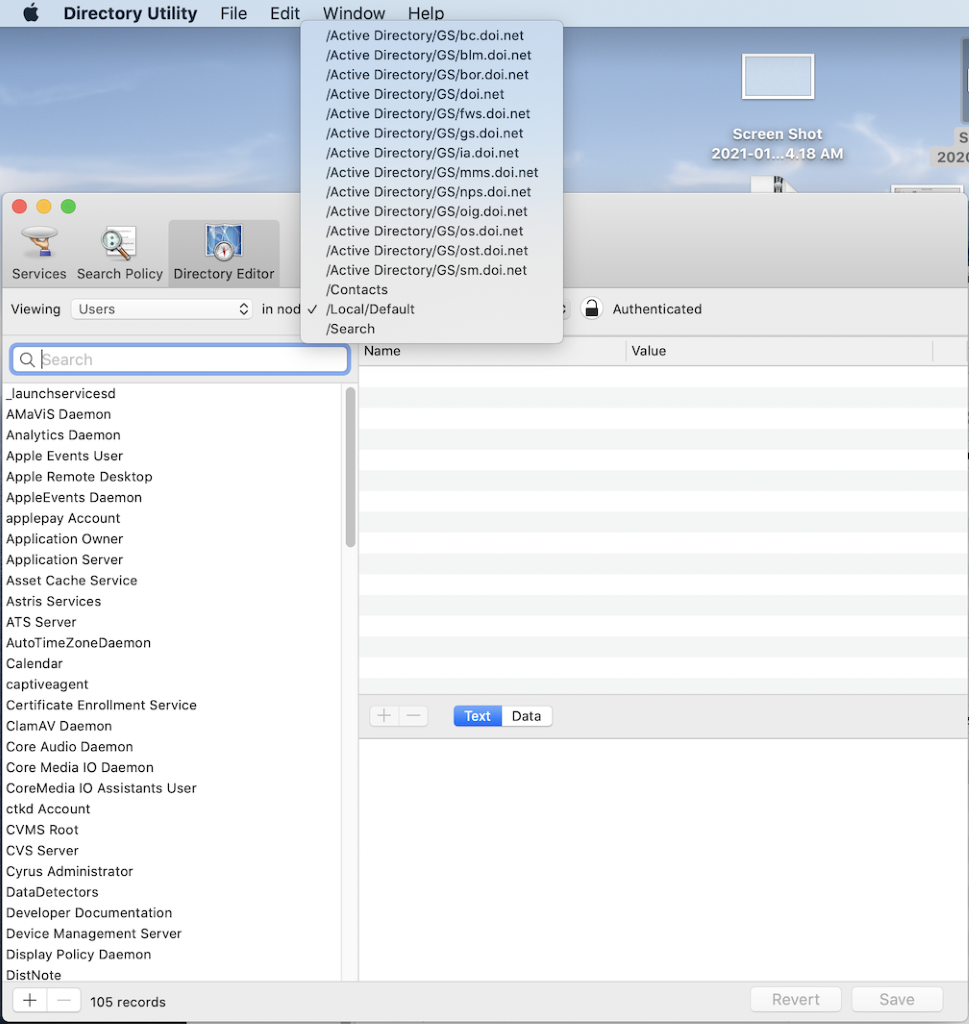Screen dimensions: 969x1024
Task: Choose /Active Directory/GS/ia.doi.net node
Action: click(x=432, y=153)
